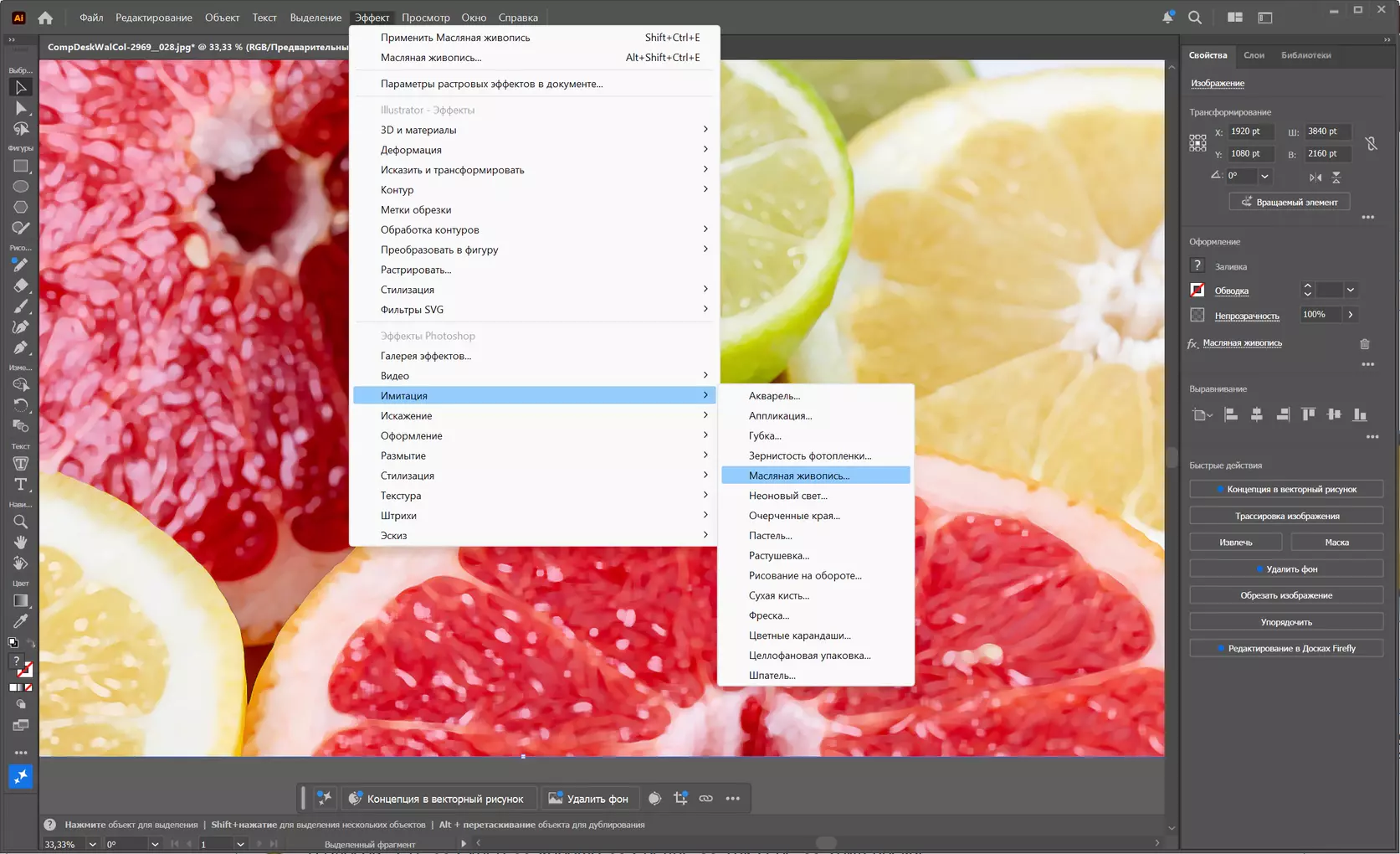
Task: Open the arrange documents icon
Action: (x=1234, y=18)
